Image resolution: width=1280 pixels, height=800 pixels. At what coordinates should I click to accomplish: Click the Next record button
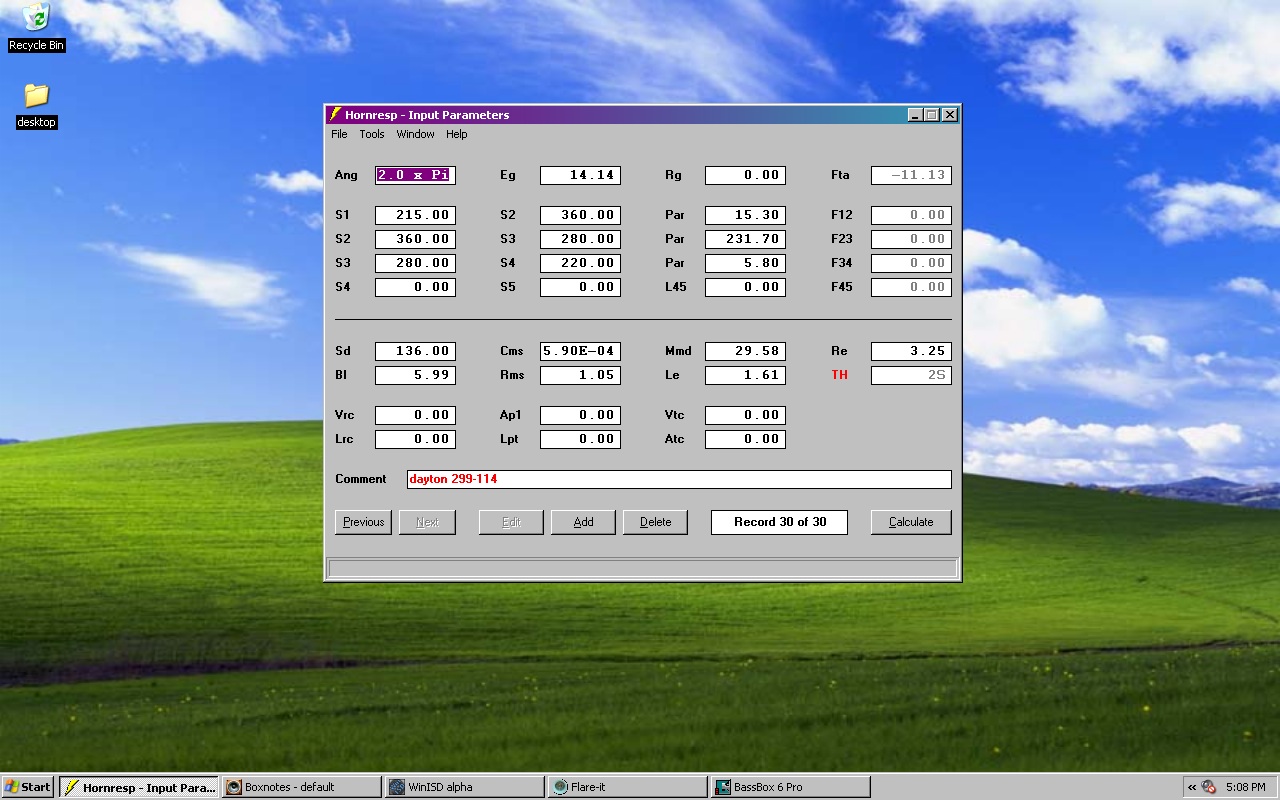tap(427, 522)
